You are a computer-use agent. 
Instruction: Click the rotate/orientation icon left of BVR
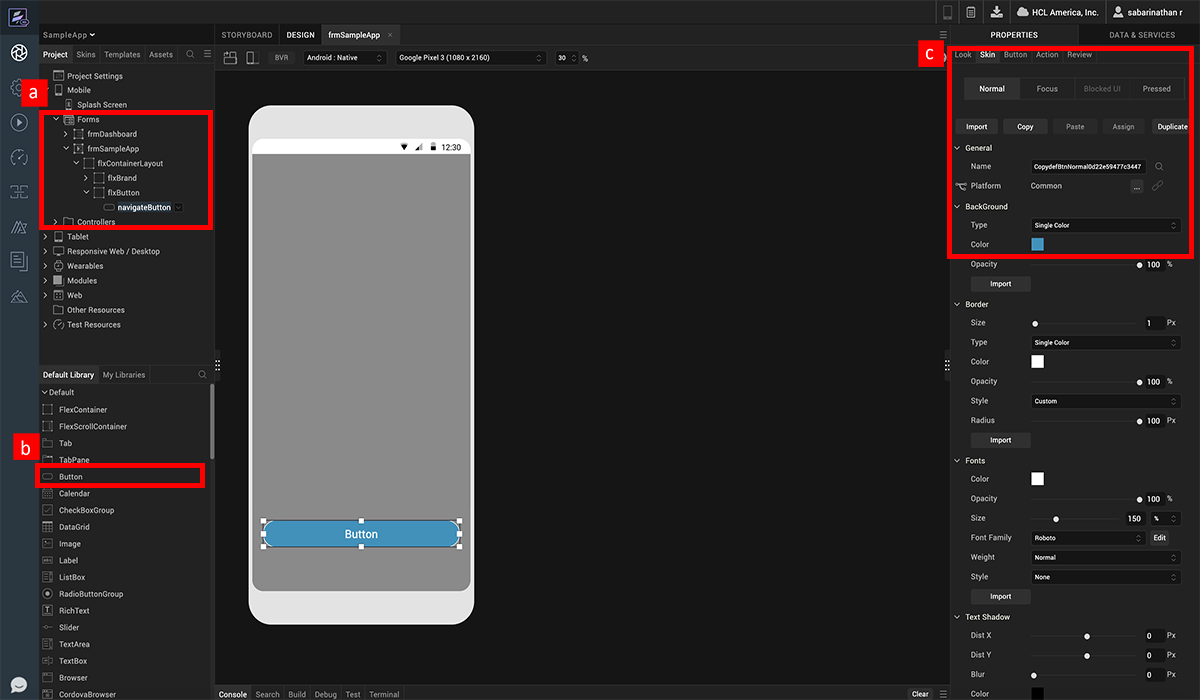pos(230,58)
